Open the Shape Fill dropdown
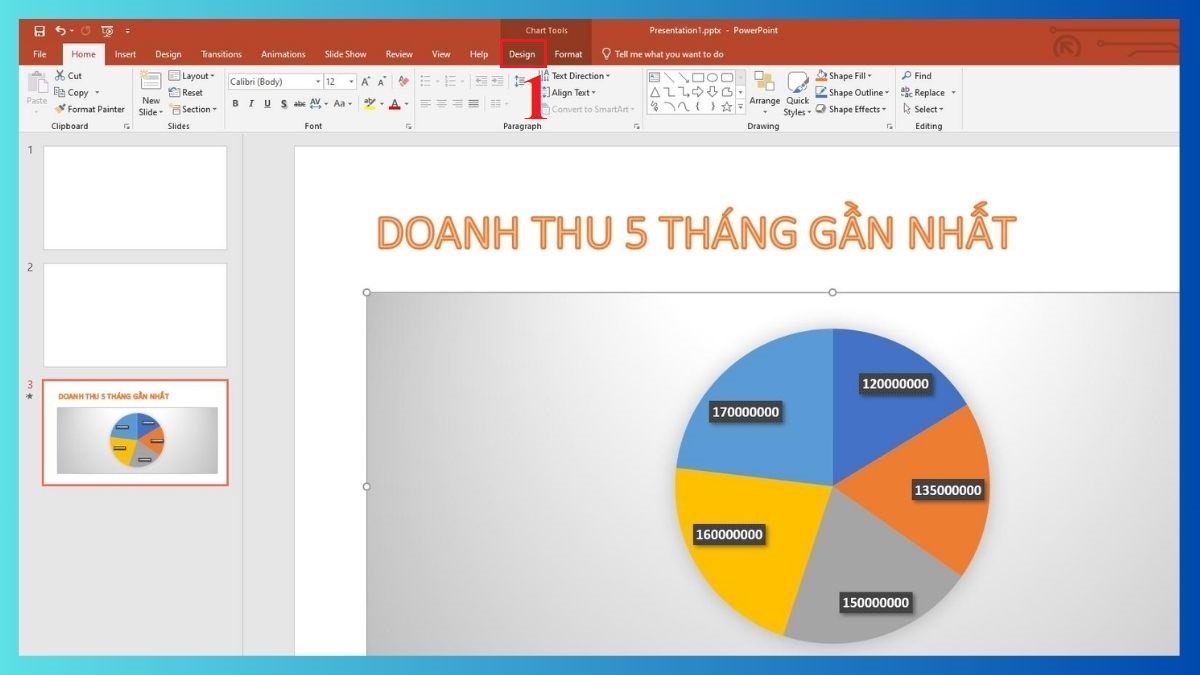 846,75
